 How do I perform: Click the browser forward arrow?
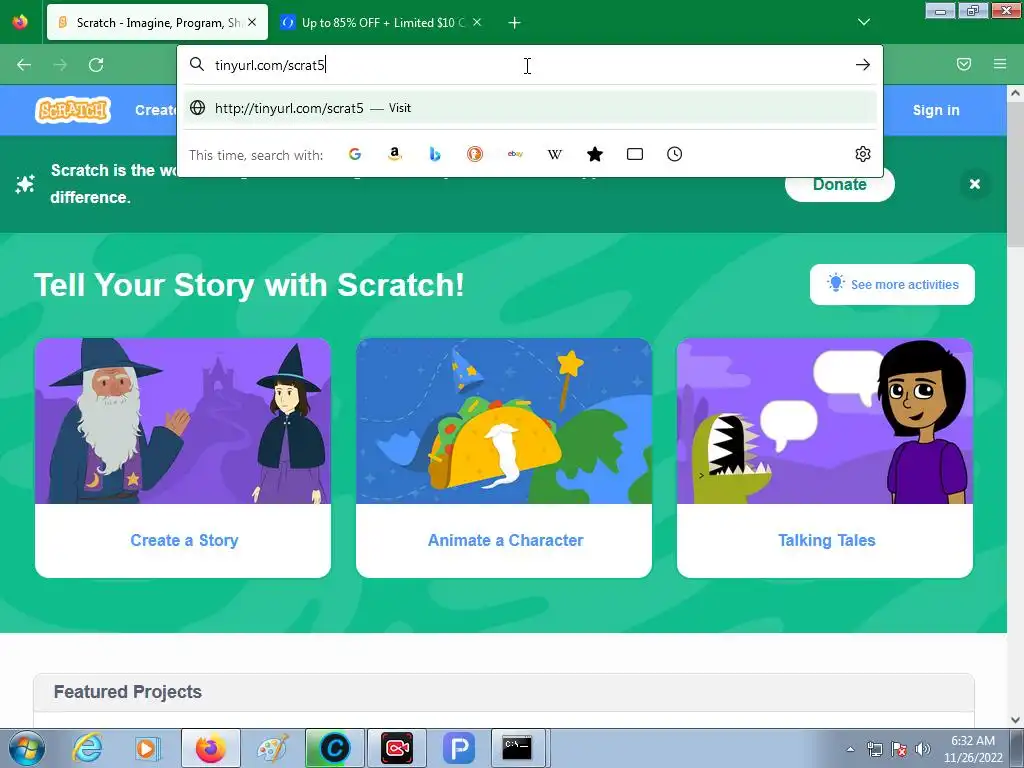coord(60,65)
